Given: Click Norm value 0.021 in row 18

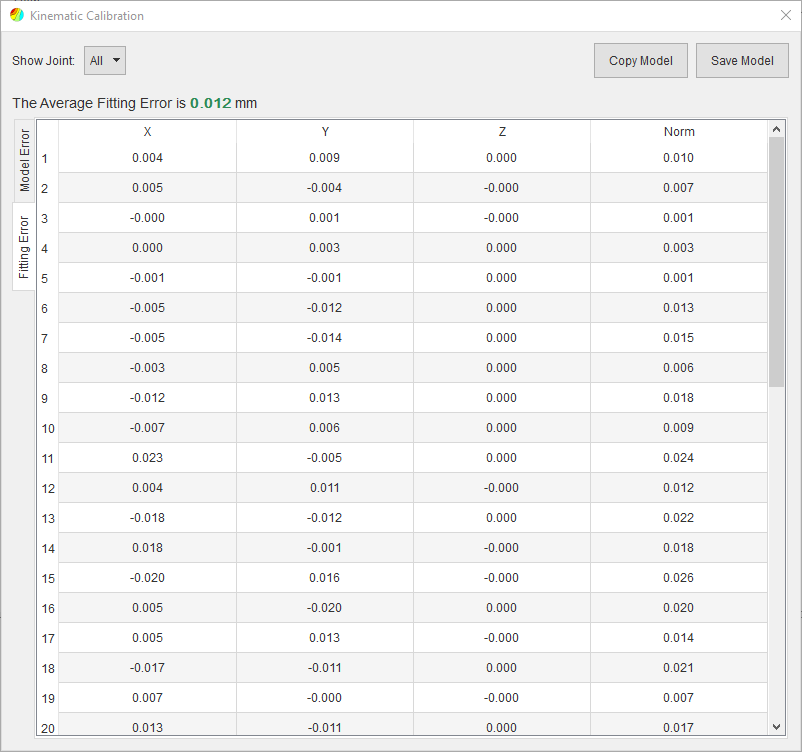Looking at the screenshot, I should tap(678, 668).
